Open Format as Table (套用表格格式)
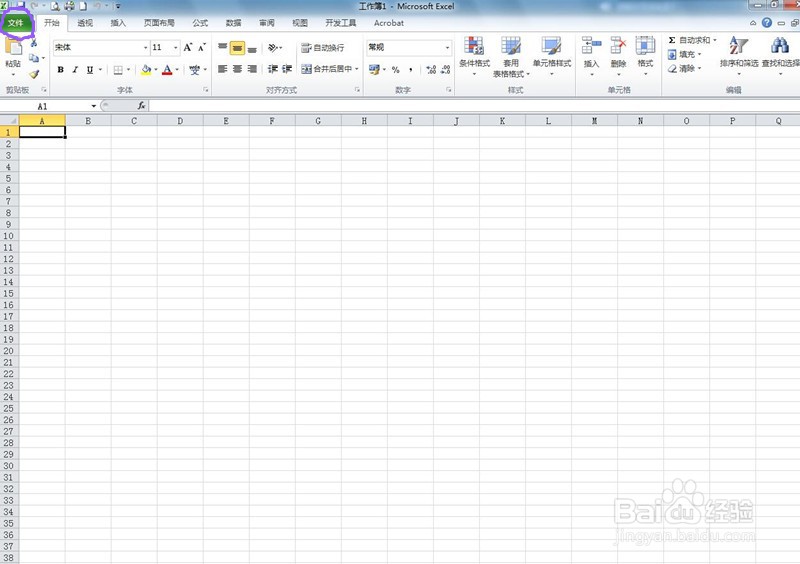The width and height of the screenshot is (800, 564). pyautogui.click(x=511, y=57)
